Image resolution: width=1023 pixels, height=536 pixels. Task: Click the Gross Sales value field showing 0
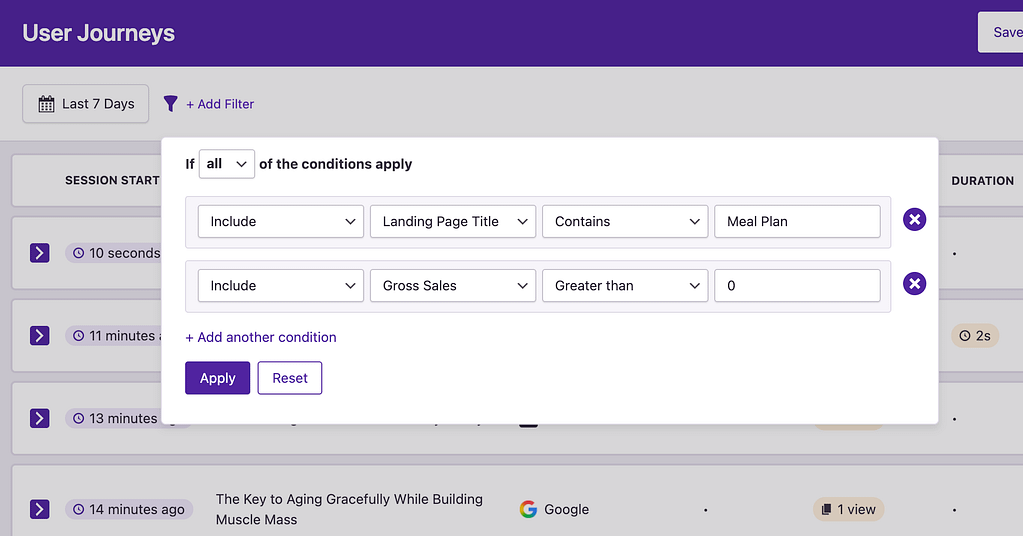(x=797, y=286)
